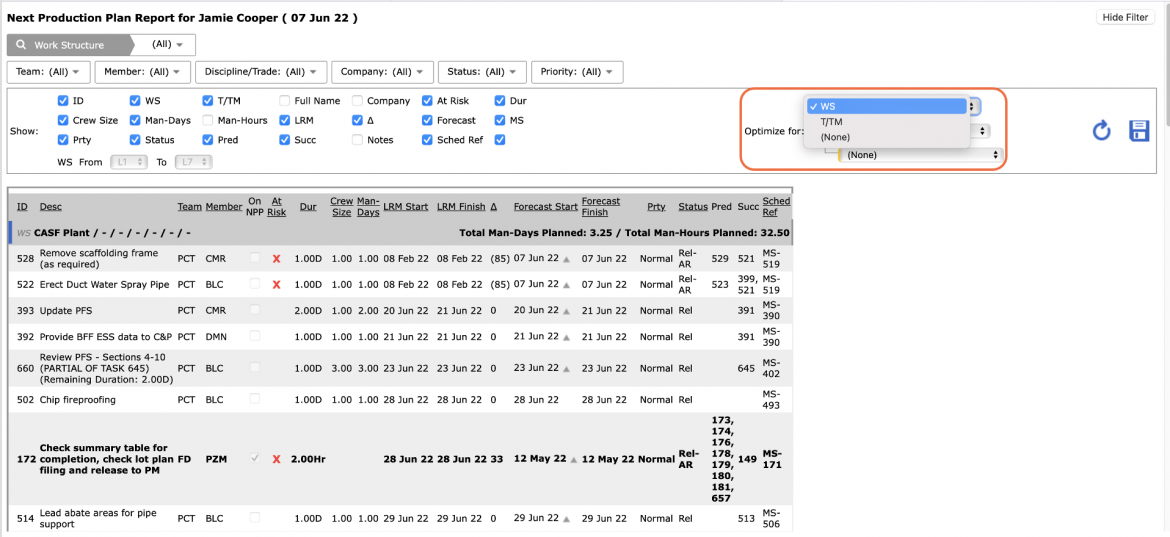
Task: Toggle the At Risk checkbox
Action: pos(428,101)
